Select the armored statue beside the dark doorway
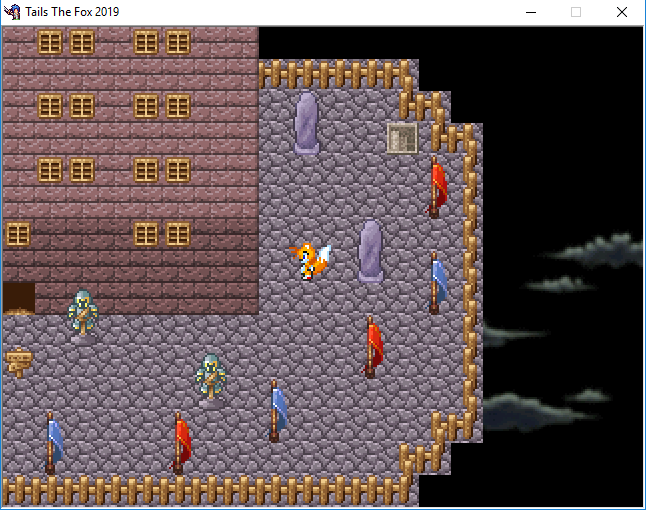This screenshot has width=646, height=510. [x=83, y=316]
